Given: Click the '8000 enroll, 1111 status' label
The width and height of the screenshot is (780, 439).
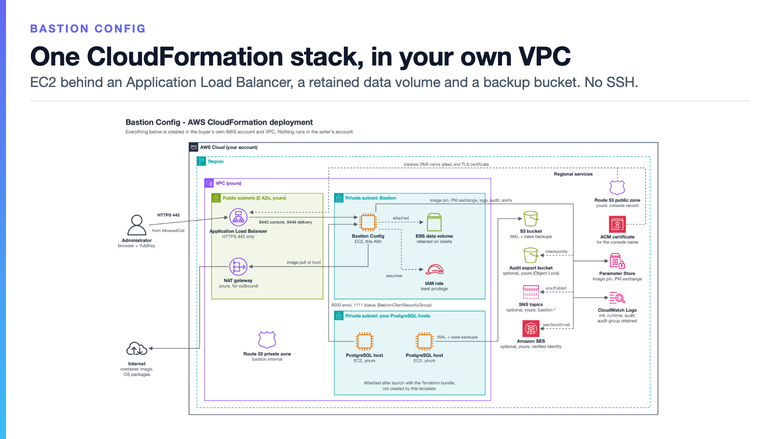Looking at the screenshot, I should coord(381,305).
